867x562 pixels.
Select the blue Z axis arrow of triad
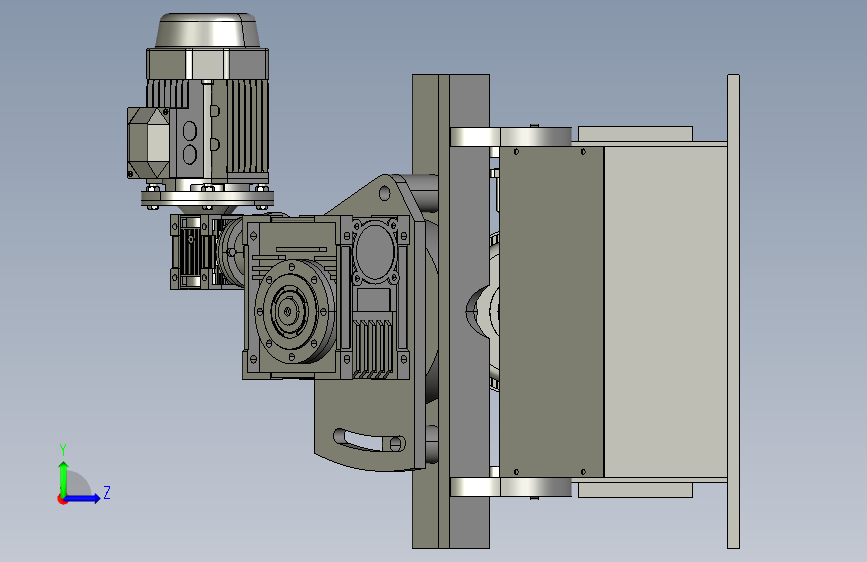coord(82,498)
